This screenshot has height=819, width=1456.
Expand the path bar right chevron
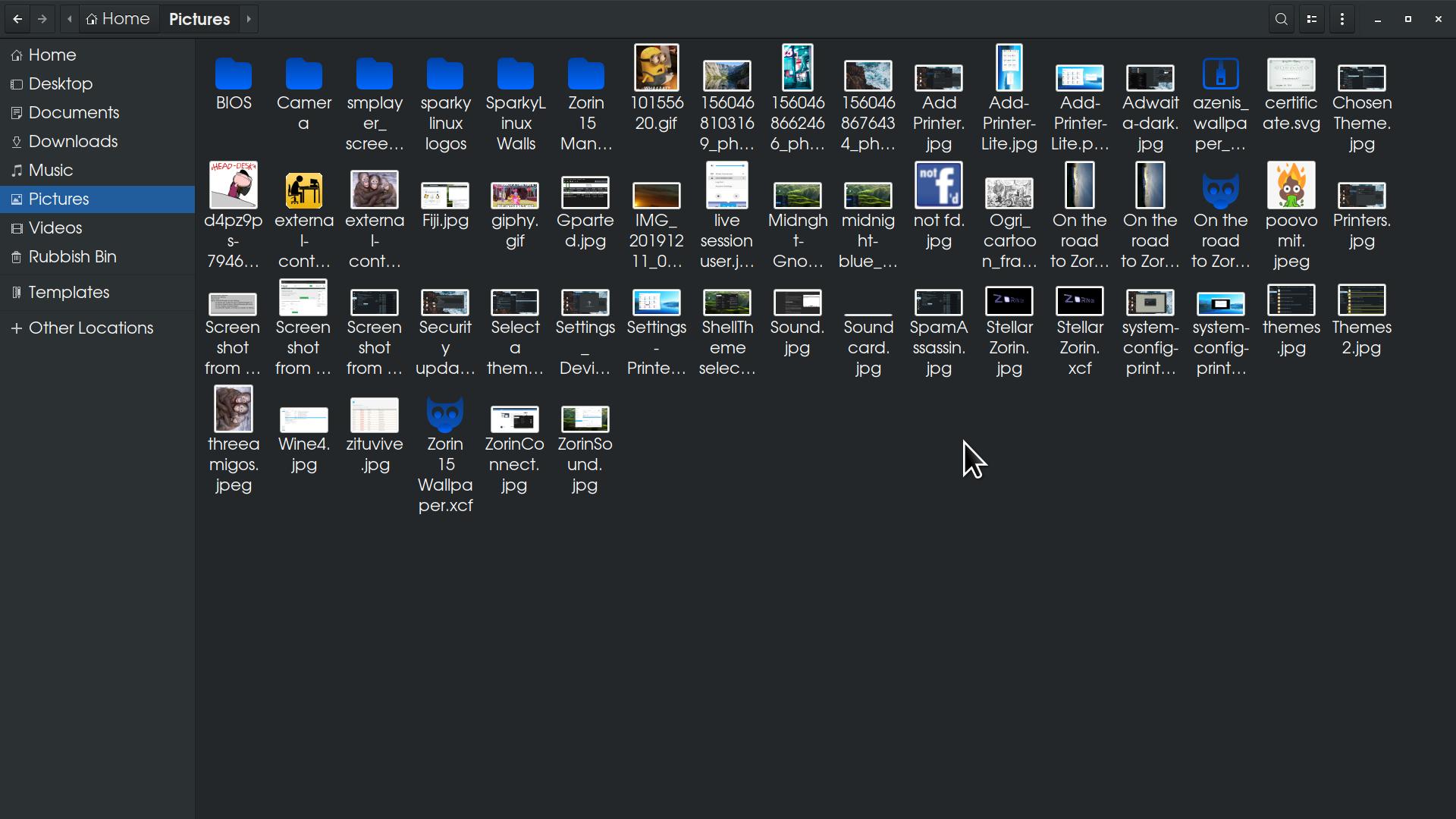[x=248, y=19]
